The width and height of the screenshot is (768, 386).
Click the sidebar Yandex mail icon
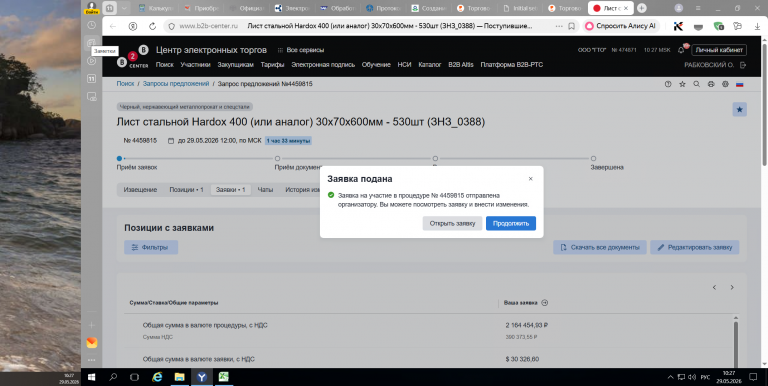click(92, 343)
